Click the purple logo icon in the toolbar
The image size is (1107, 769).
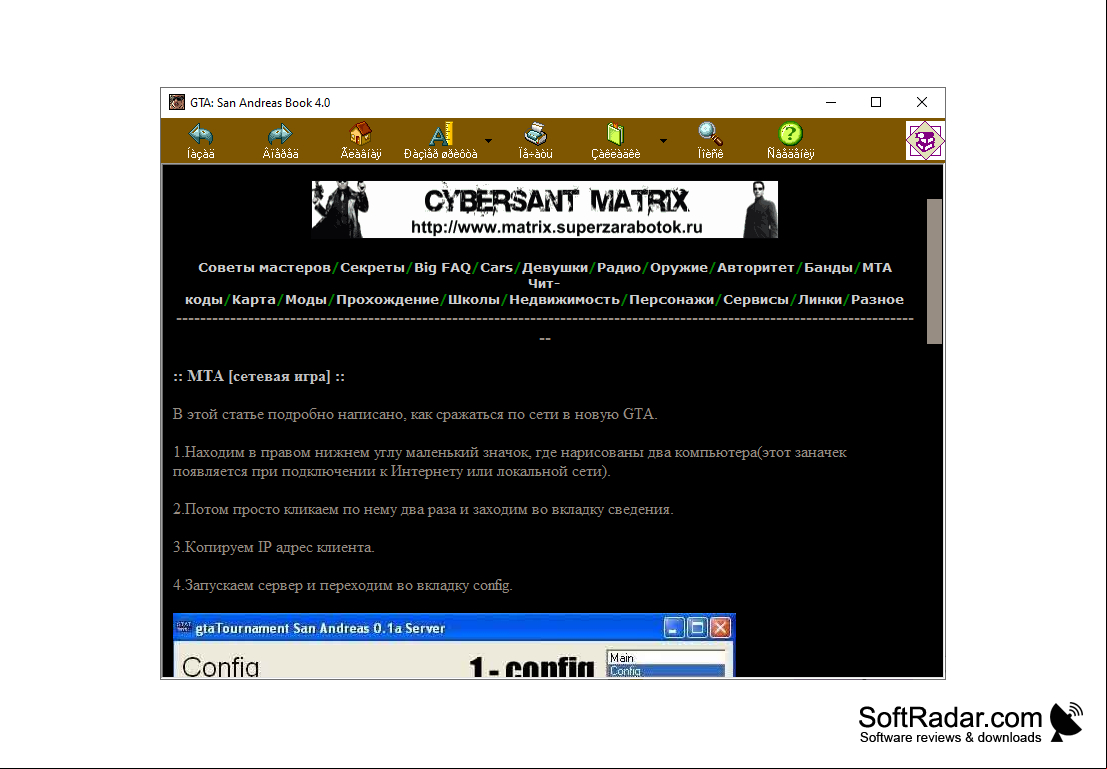(x=925, y=141)
